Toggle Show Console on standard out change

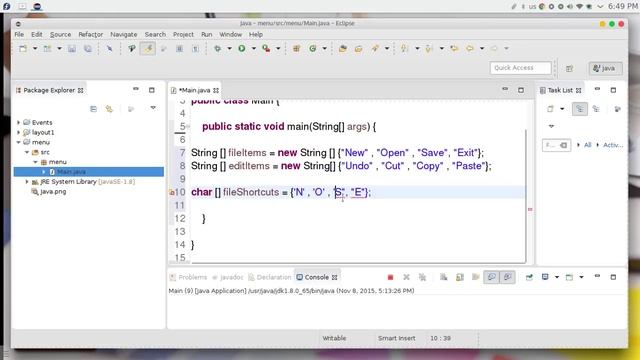[x=491, y=277]
